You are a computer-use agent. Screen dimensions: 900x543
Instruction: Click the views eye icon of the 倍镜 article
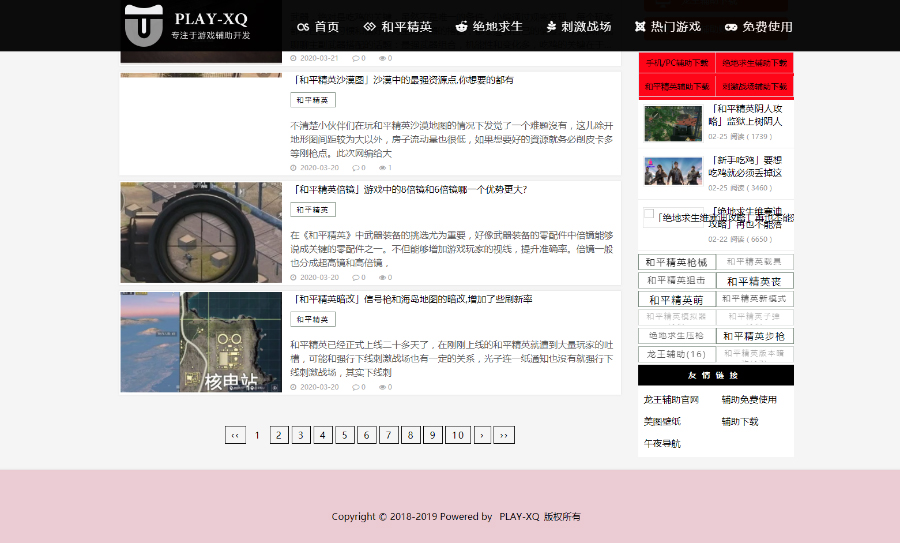click(x=382, y=277)
